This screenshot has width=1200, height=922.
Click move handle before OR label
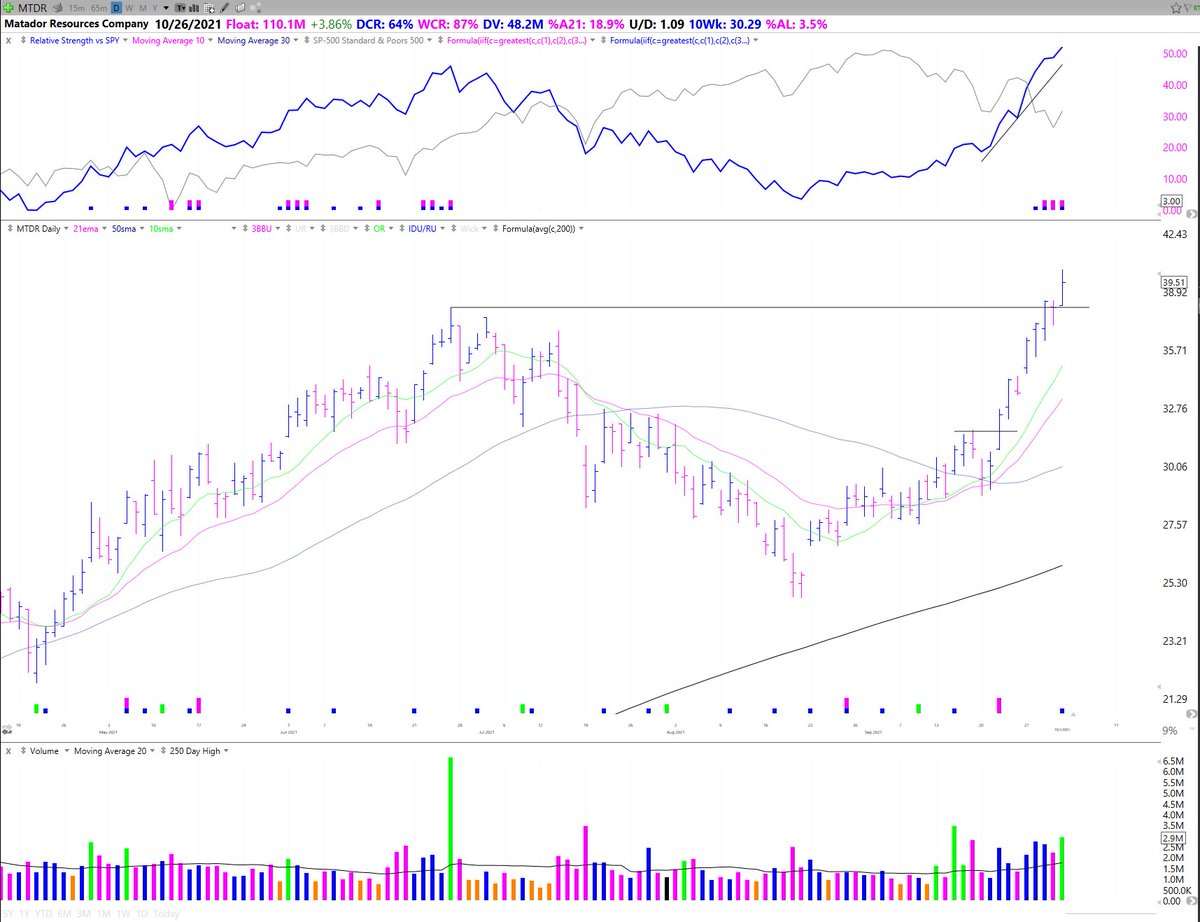pos(368,230)
